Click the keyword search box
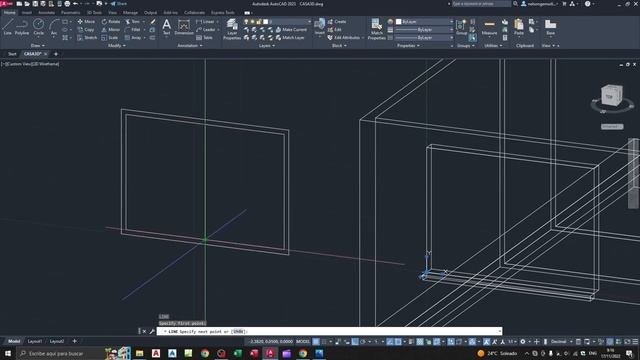This screenshot has width=640, height=360. pos(481,4)
